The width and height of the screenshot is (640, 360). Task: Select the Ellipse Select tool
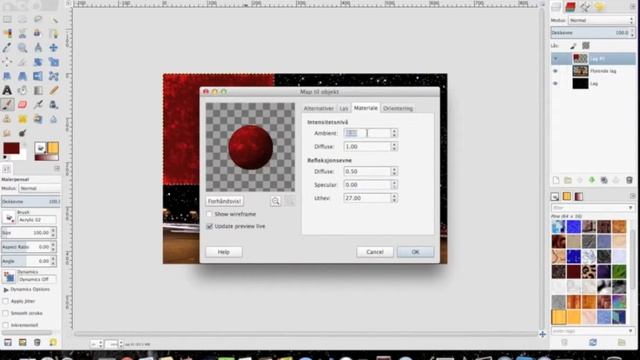[22, 19]
